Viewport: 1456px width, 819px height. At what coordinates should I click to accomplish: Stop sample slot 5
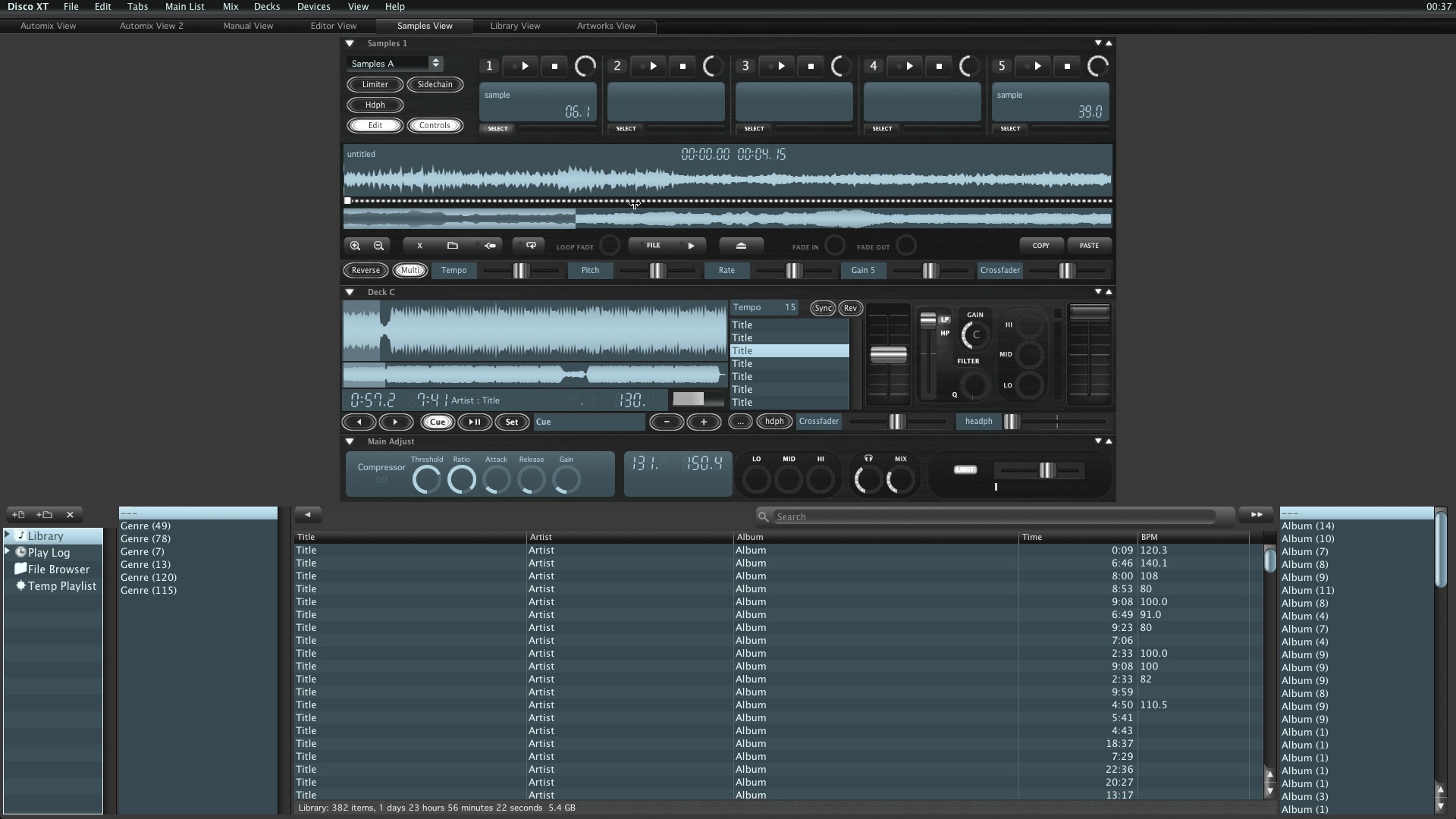pyautogui.click(x=1067, y=66)
